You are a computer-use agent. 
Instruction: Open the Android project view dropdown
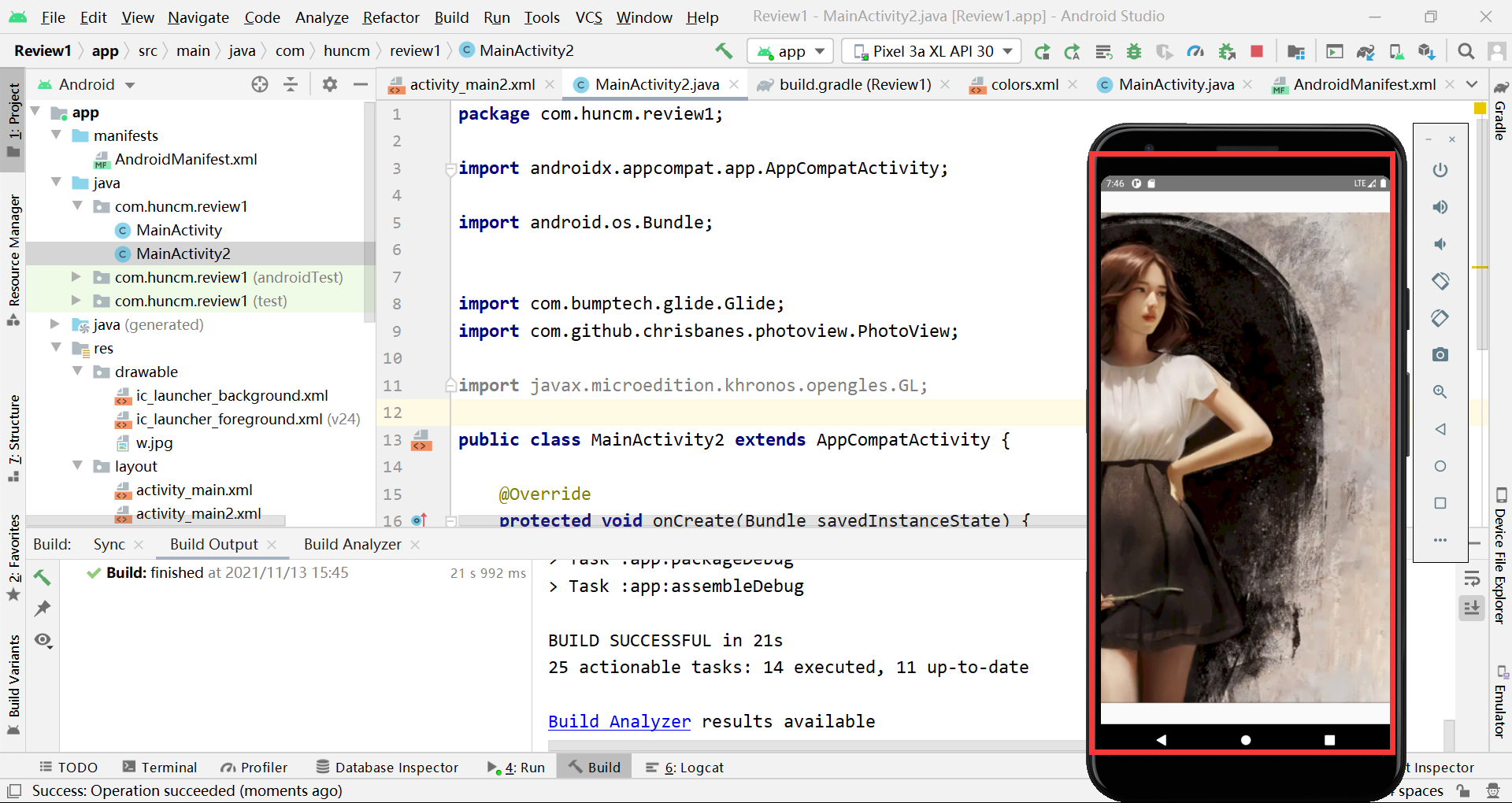click(x=87, y=84)
